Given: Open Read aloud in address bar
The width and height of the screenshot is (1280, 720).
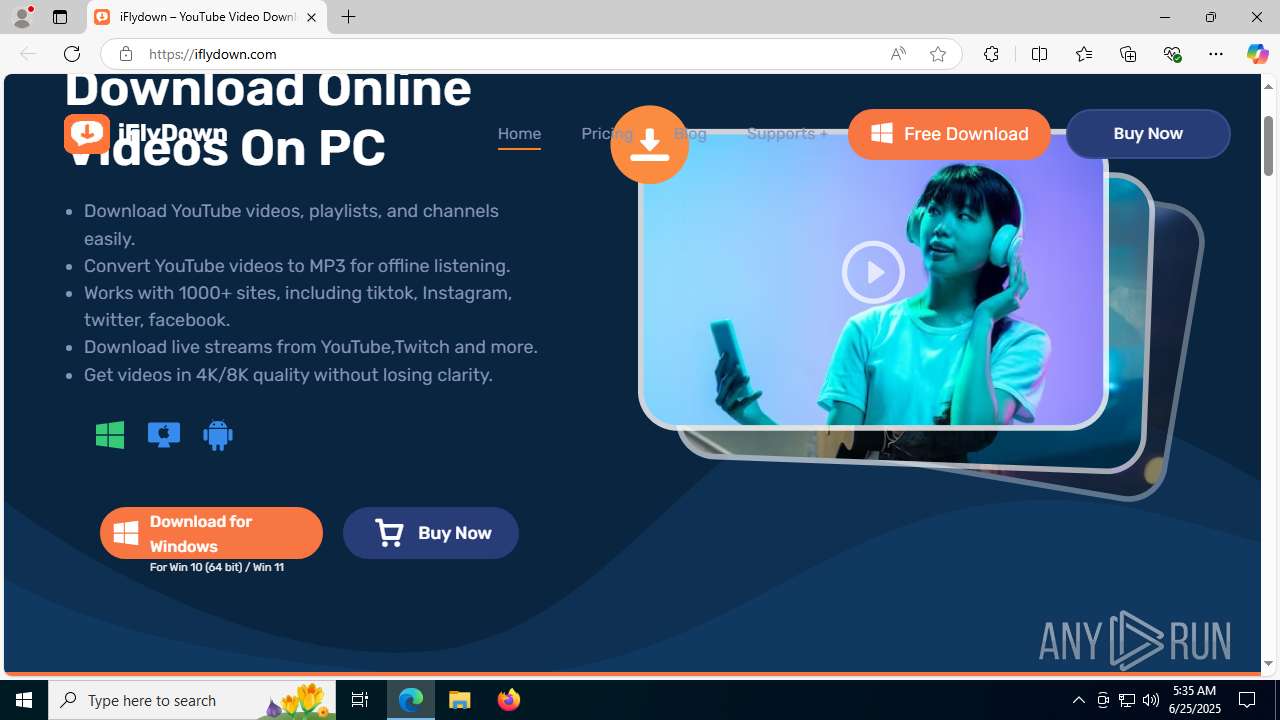Looking at the screenshot, I should coord(898,54).
